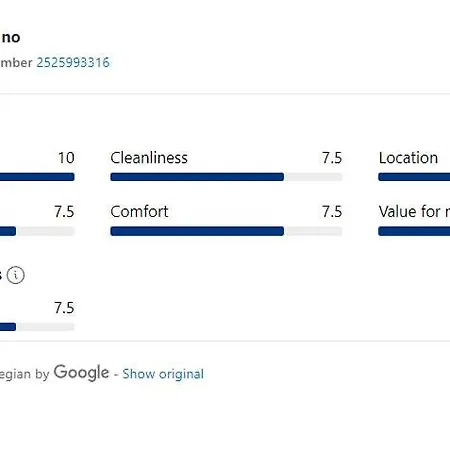Select the Location label

[408, 158]
